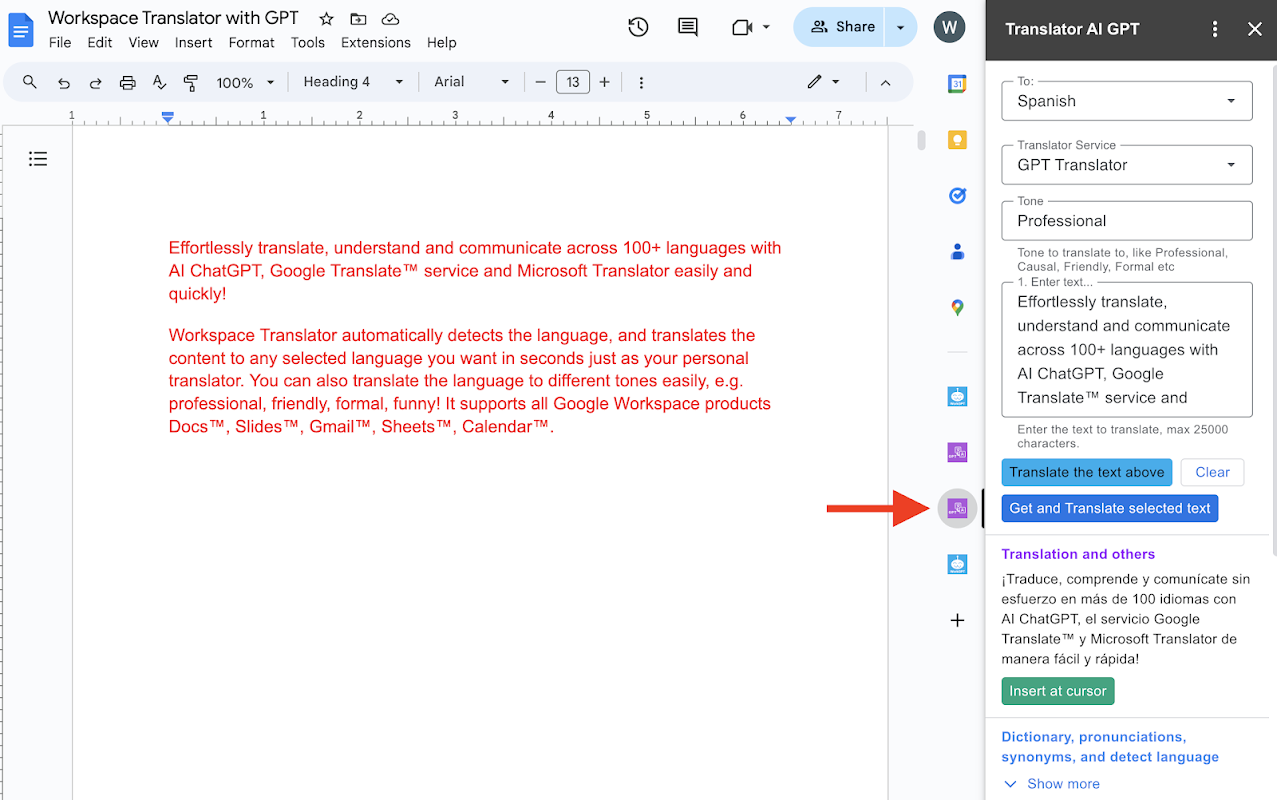Search the menus with magnifier icon
The image size is (1277, 800).
click(x=30, y=82)
